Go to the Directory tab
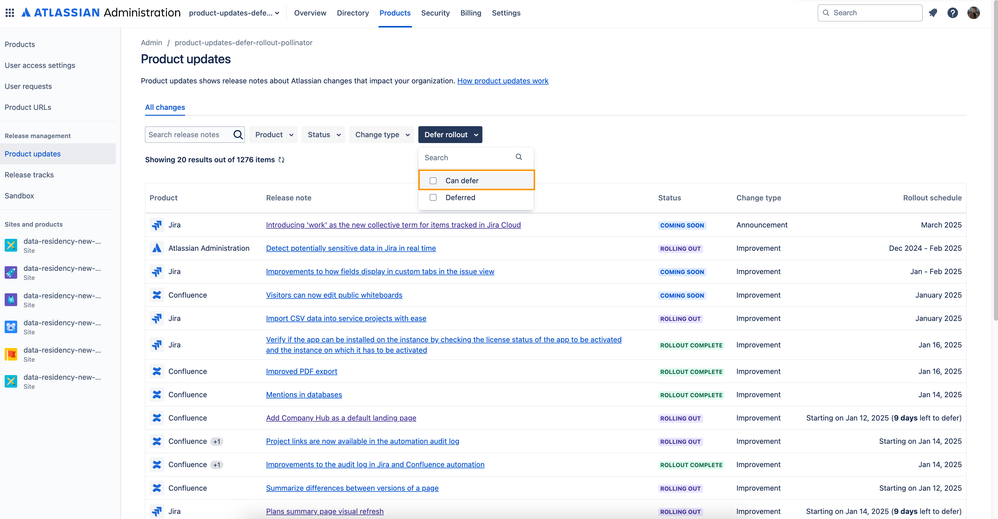Screen dimensions: 998x519 353,13
